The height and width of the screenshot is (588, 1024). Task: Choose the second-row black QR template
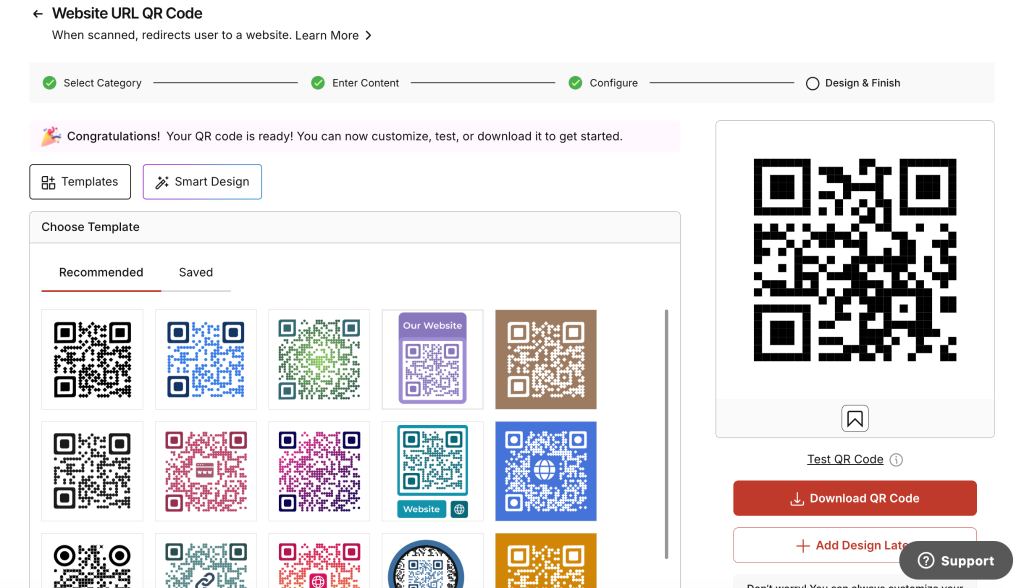click(x=92, y=471)
